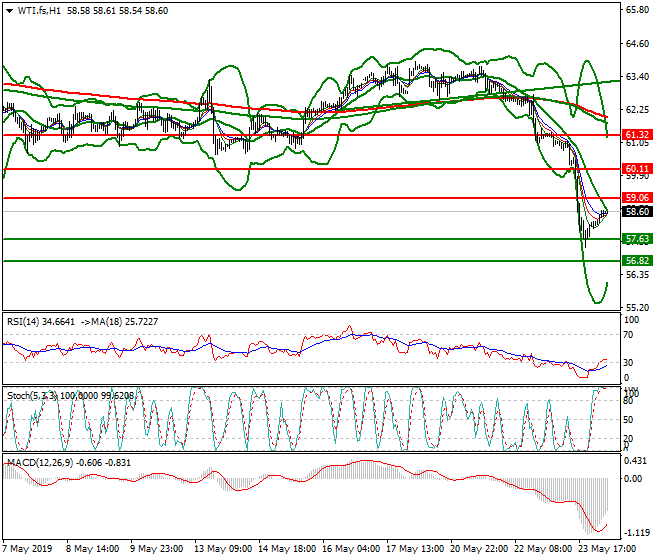Click the red 59.06 resistance label
The width and height of the screenshot is (660, 560).
[x=637, y=197]
